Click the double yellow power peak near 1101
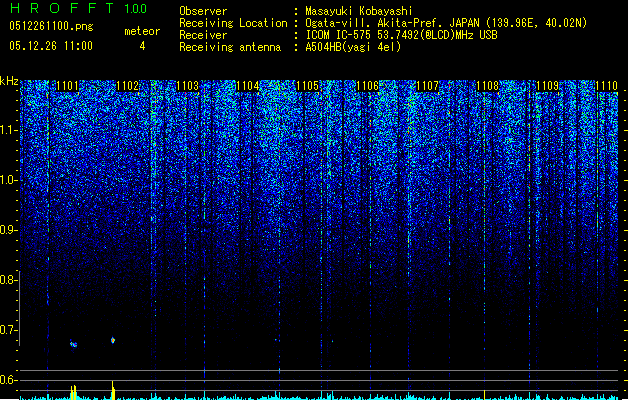Viewport: 629px width, 400px height. [73, 392]
